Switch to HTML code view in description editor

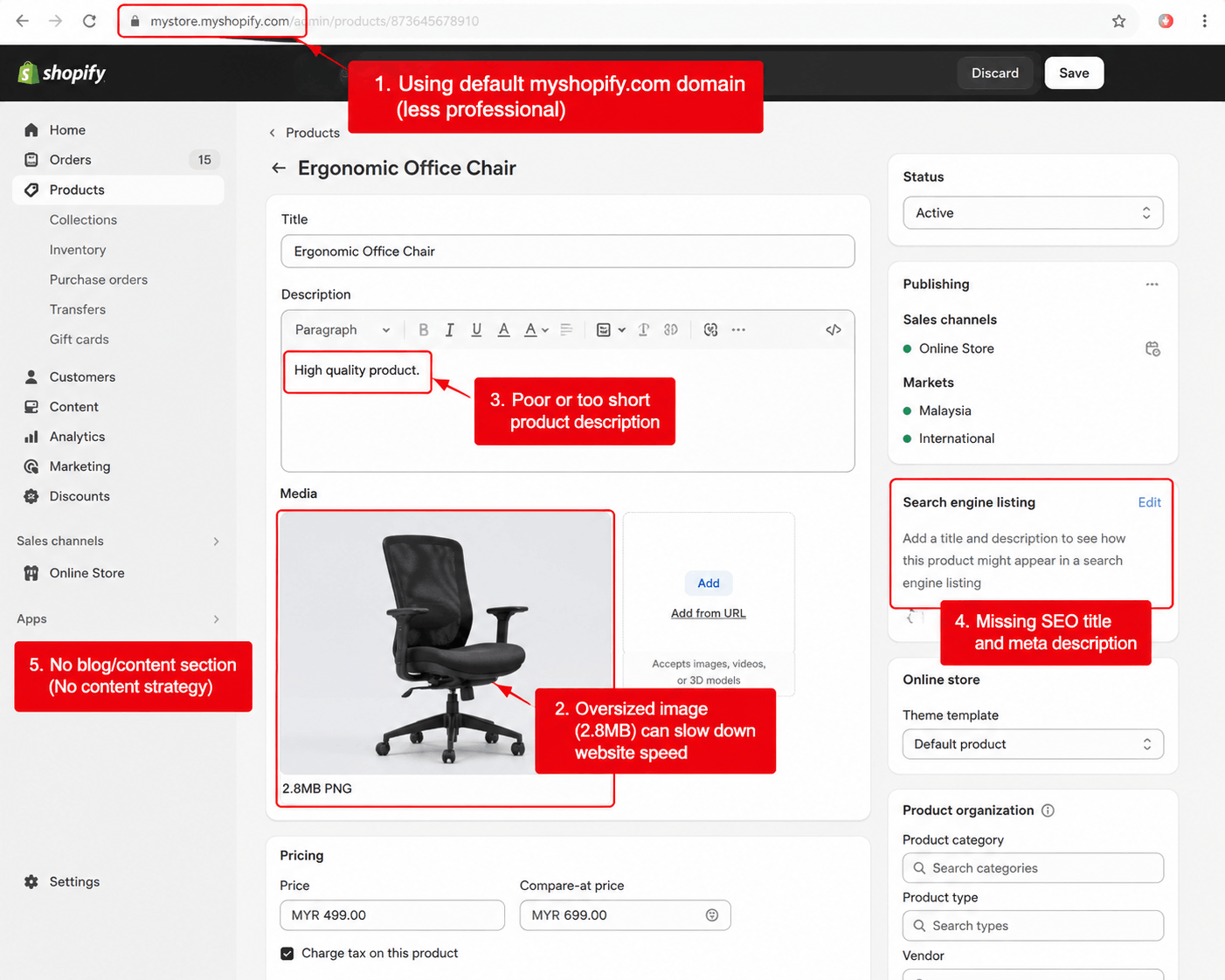tap(834, 330)
